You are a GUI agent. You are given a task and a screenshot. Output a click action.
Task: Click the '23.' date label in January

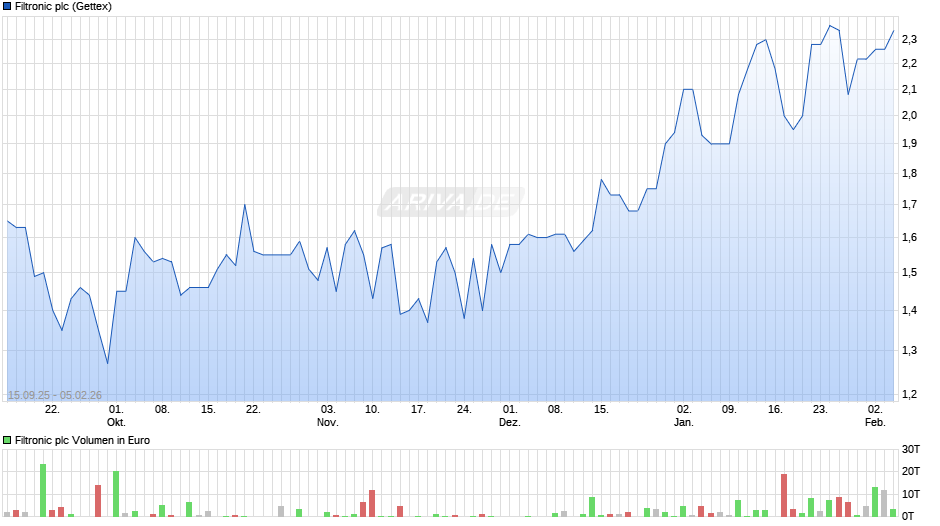click(x=820, y=410)
